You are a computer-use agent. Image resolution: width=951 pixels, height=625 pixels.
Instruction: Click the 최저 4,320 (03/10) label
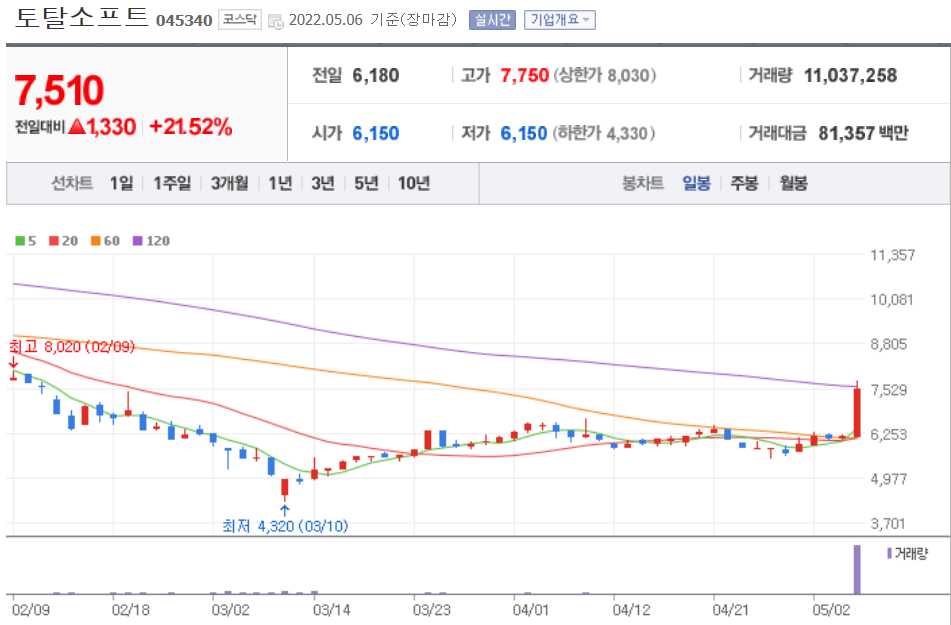285,525
